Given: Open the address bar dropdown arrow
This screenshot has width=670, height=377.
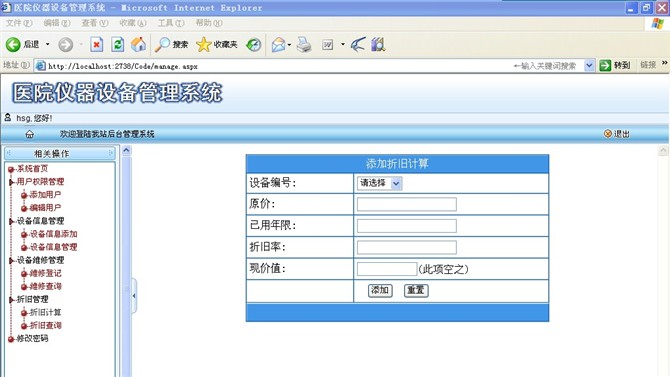Looking at the screenshot, I should coord(589,65).
